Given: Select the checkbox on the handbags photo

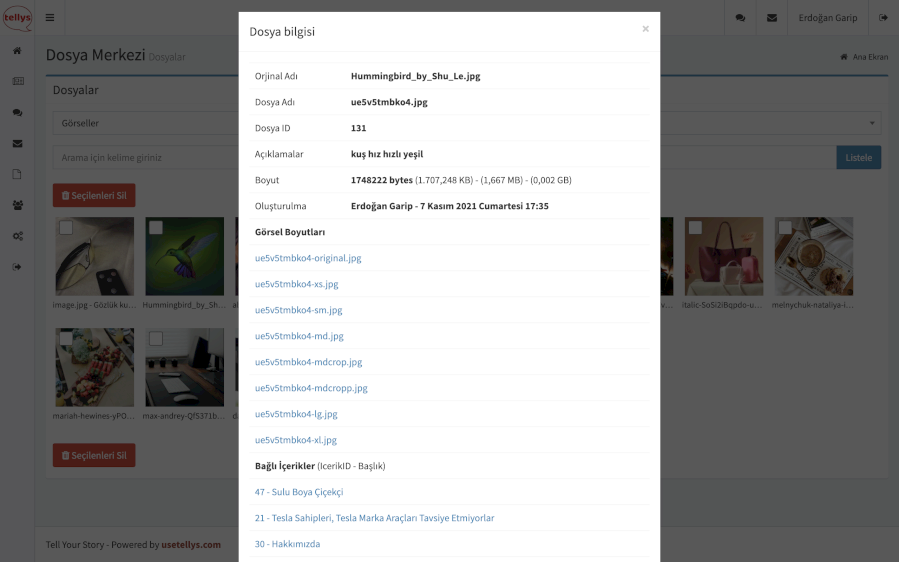Looking at the screenshot, I should pyautogui.click(x=695, y=228).
